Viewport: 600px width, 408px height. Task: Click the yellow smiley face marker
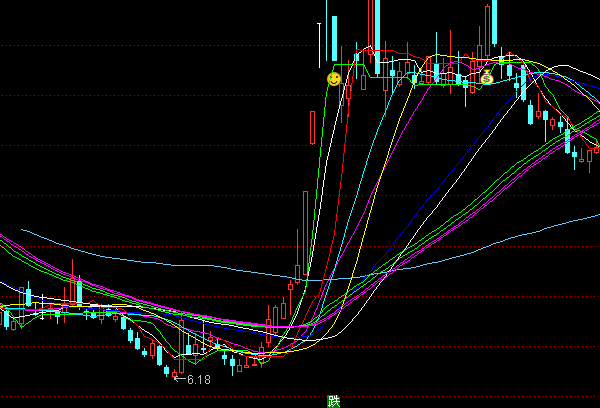pos(334,77)
